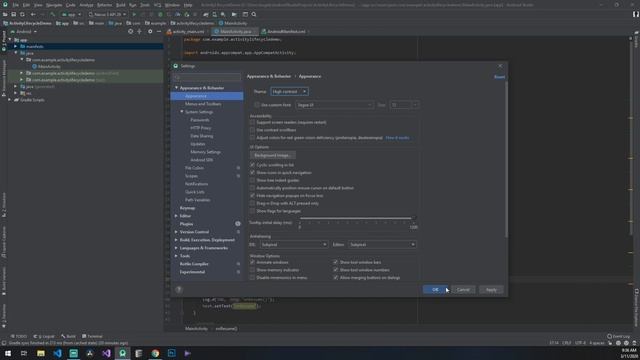Enable Use contrast scrollbars checkbox
Image resolution: width=640 pixels, height=360 pixels.
(252, 130)
